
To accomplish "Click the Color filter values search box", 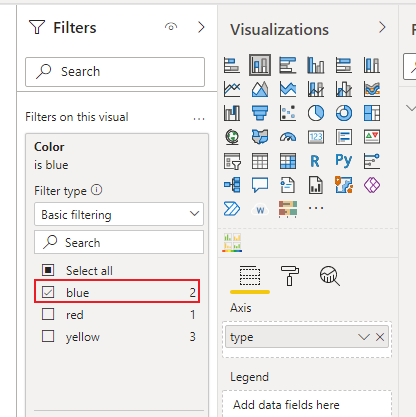I will (x=119, y=242).
